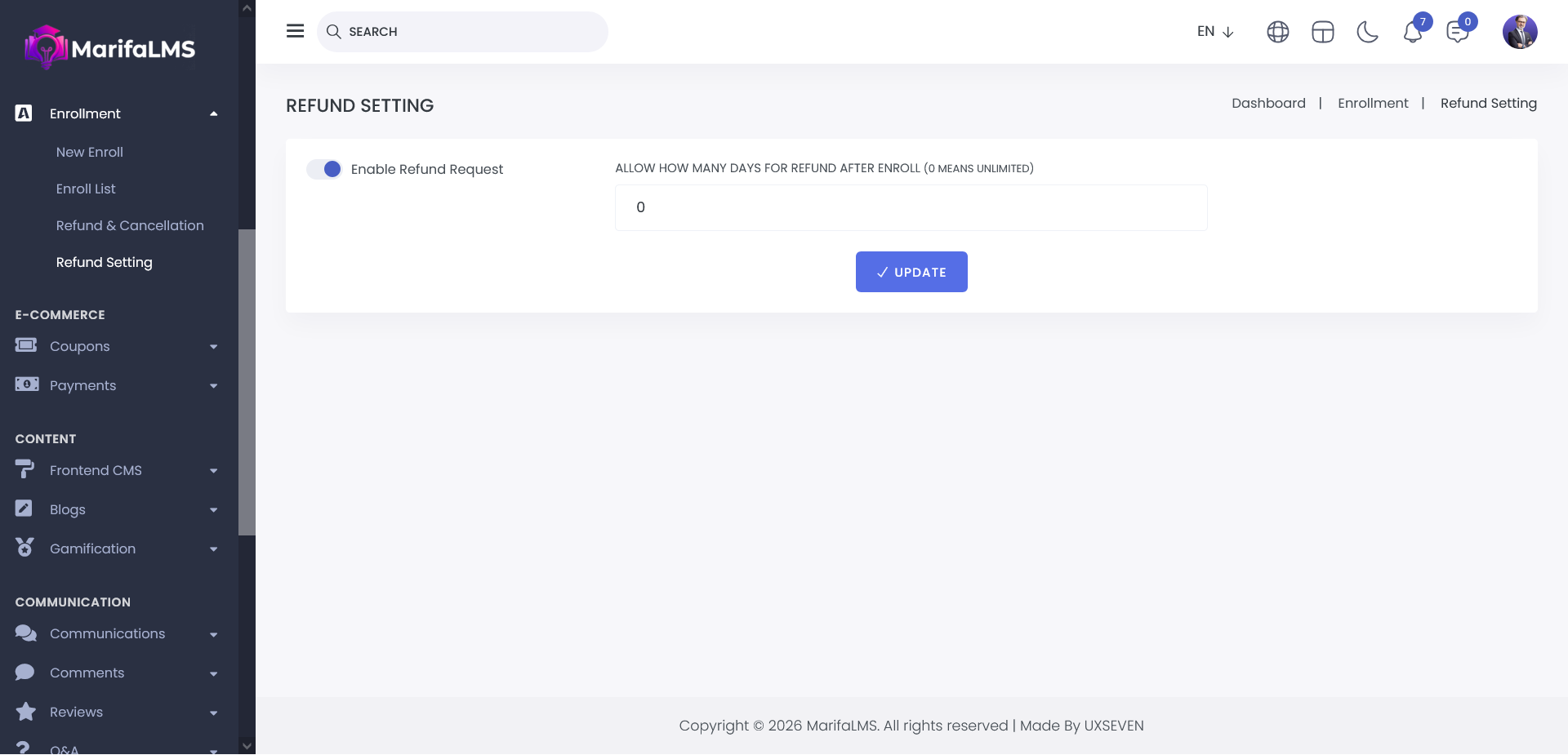Screen dimensions: 1568x755
Task: Click the MarifaLMS logo
Action: click(110, 48)
